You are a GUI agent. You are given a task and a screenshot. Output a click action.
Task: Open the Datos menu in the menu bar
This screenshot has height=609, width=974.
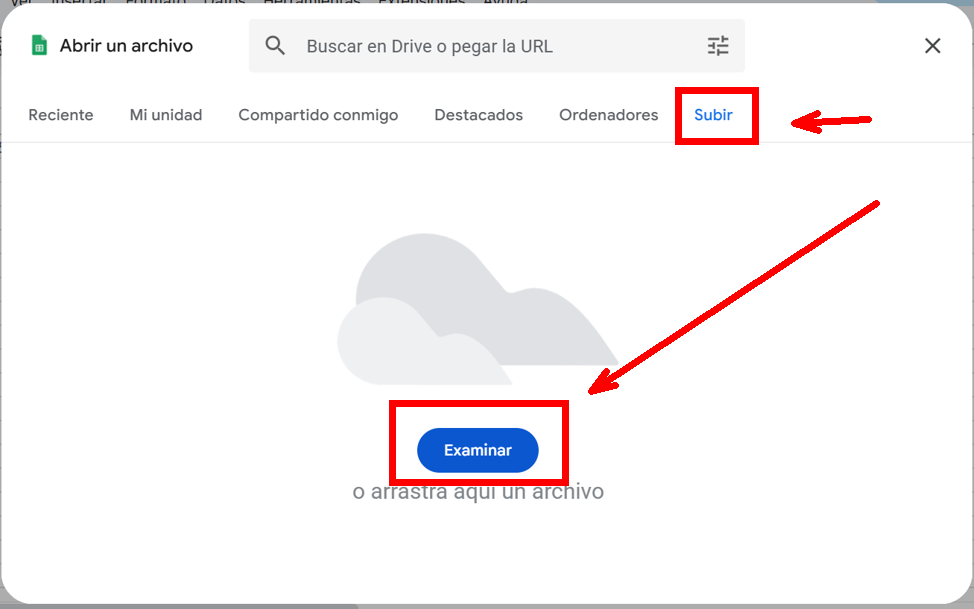(224, 2)
